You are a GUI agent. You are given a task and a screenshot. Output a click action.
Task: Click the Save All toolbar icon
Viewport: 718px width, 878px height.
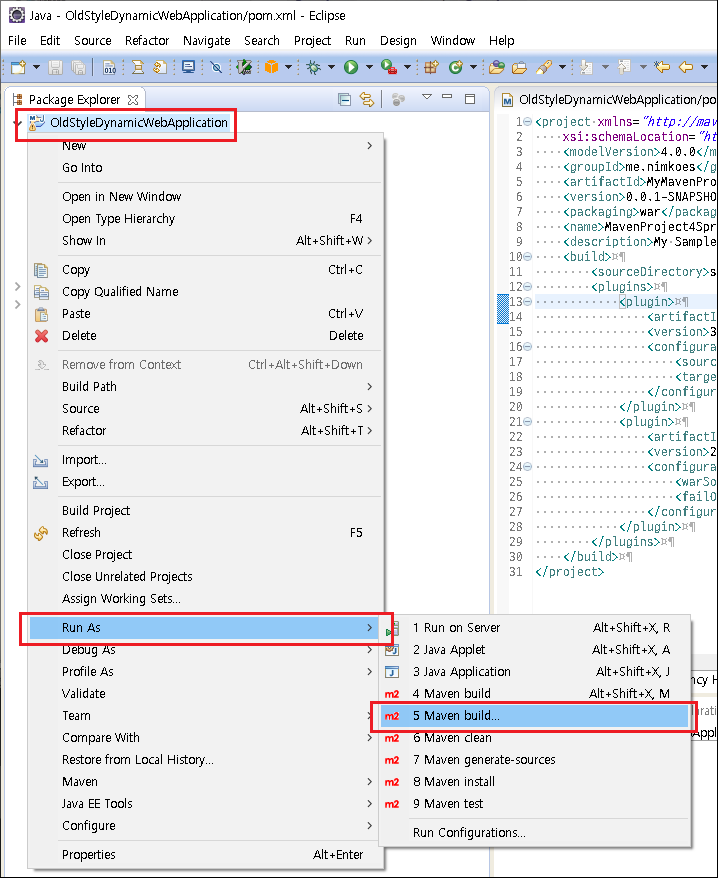click(x=78, y=68)
